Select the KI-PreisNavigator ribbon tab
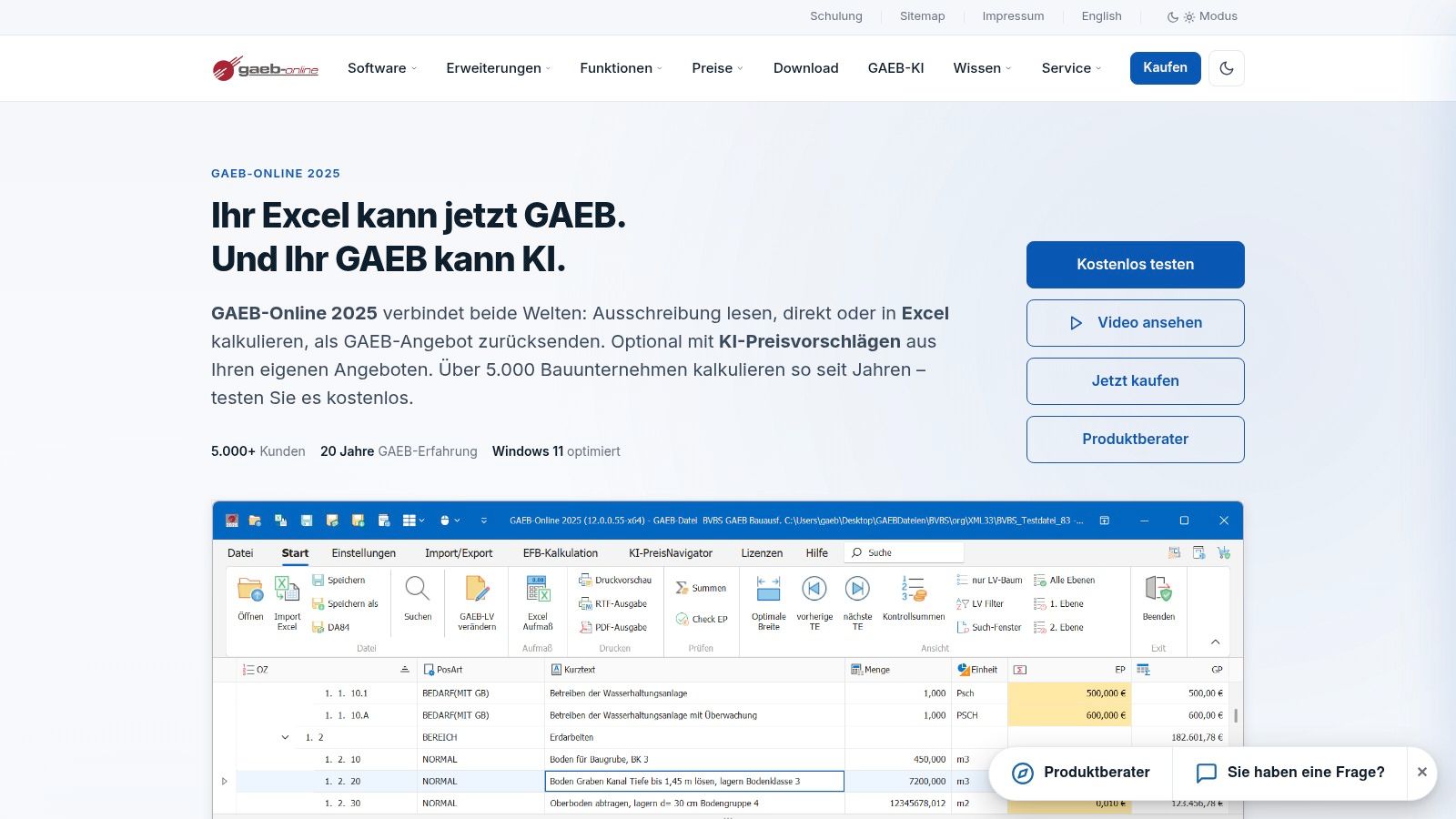This screenshot has height=819, width=1456. tap(671, 553)
